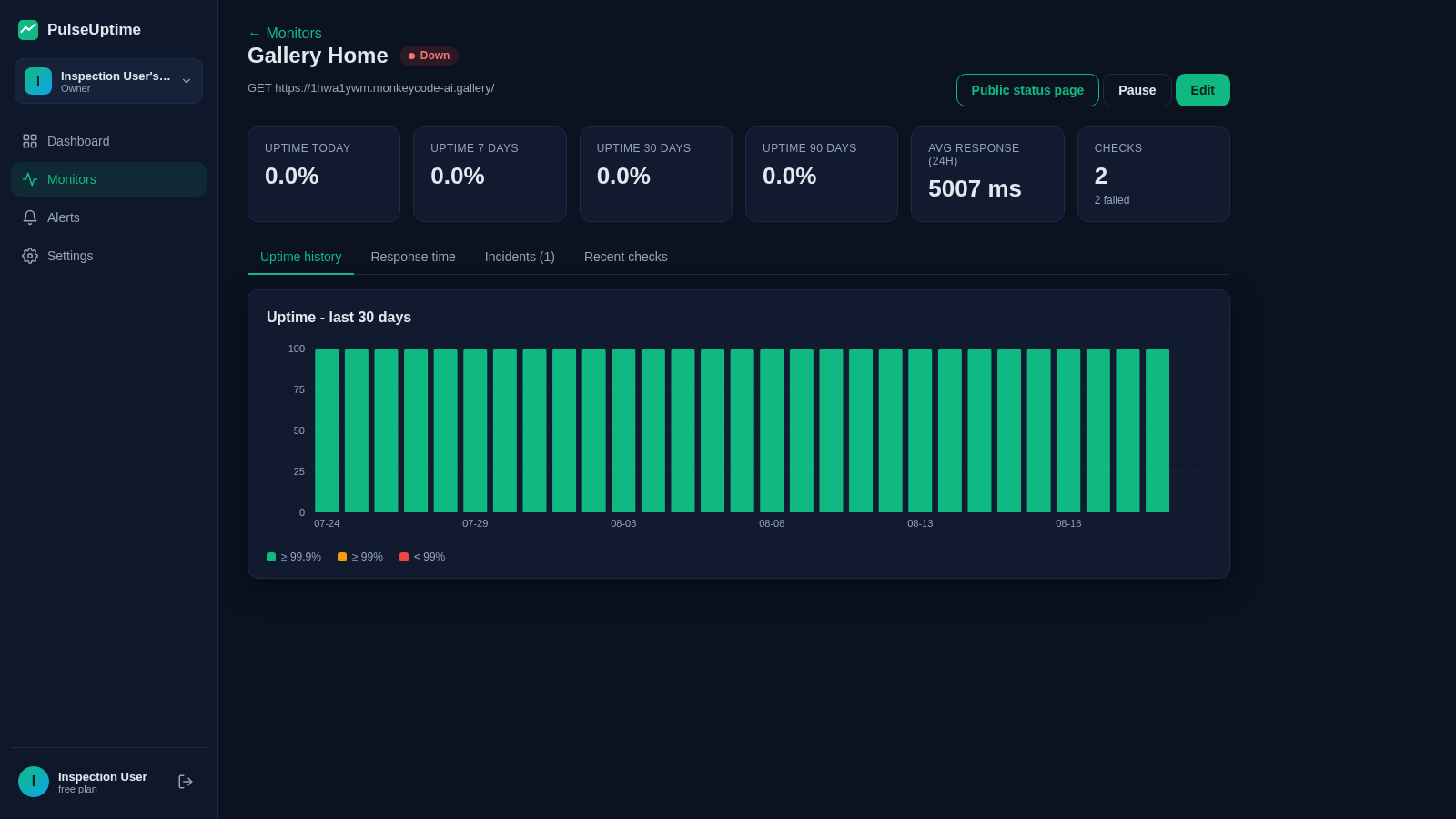Click the PulseUptime logo icon
1456x819 pixels.
click(28, 30)
